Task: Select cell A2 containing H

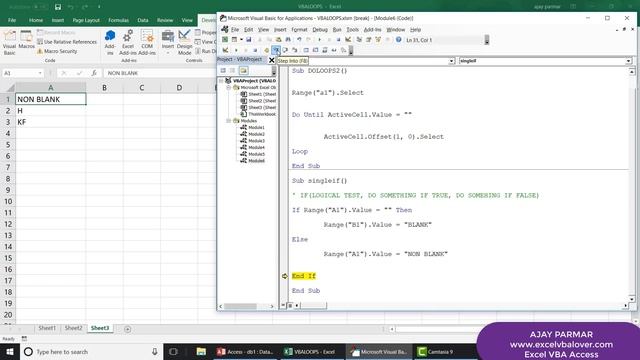Action: click(x=51, y=111)
